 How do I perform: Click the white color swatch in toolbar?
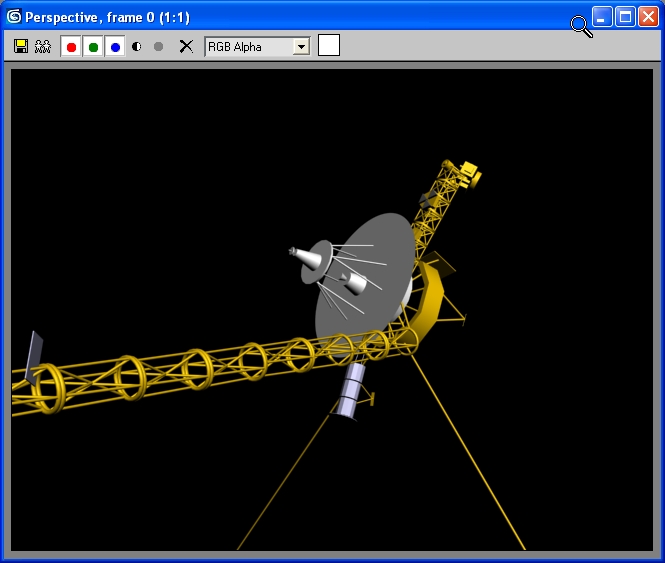(328, 45)
